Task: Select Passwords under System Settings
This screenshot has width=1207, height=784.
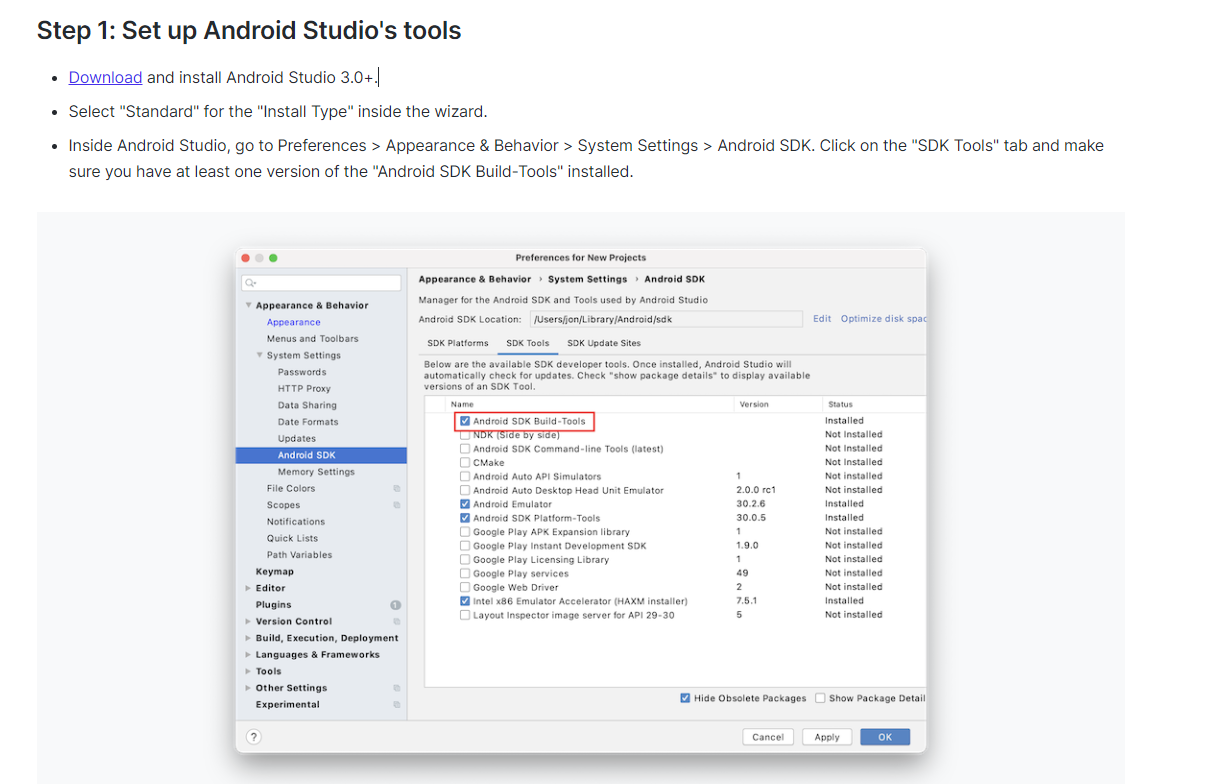Action: tap(302, 372)
